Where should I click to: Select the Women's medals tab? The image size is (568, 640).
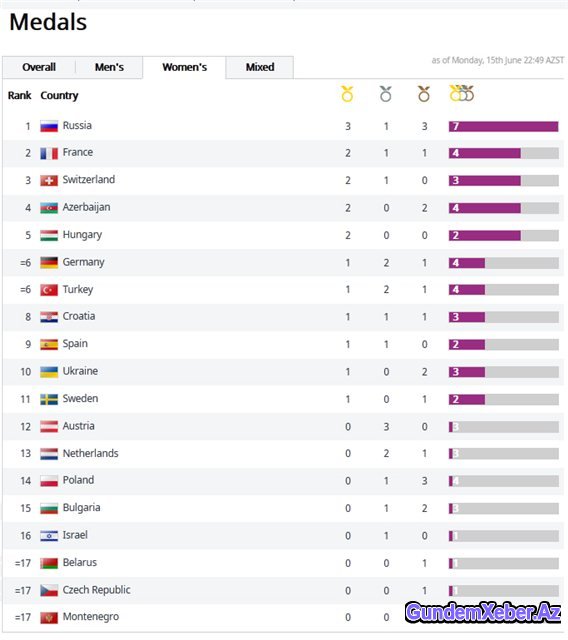[184, 67]
